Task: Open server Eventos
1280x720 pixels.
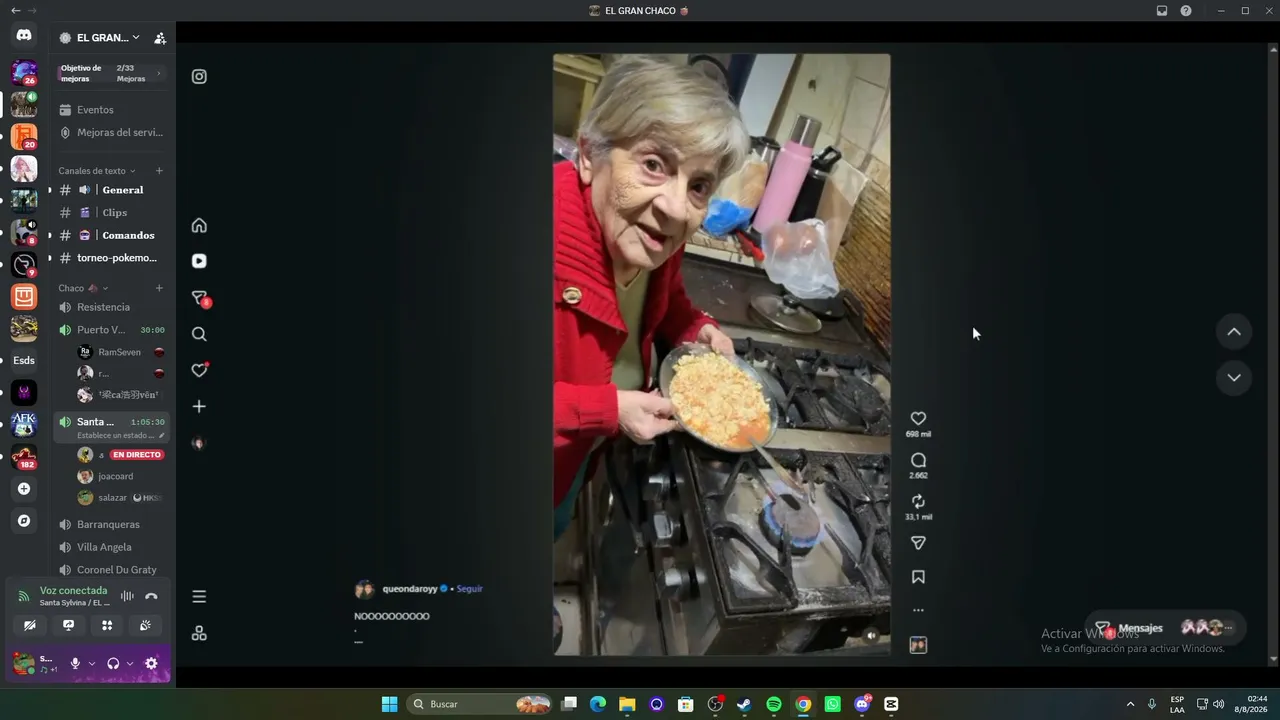Action: tap(111, 110)
